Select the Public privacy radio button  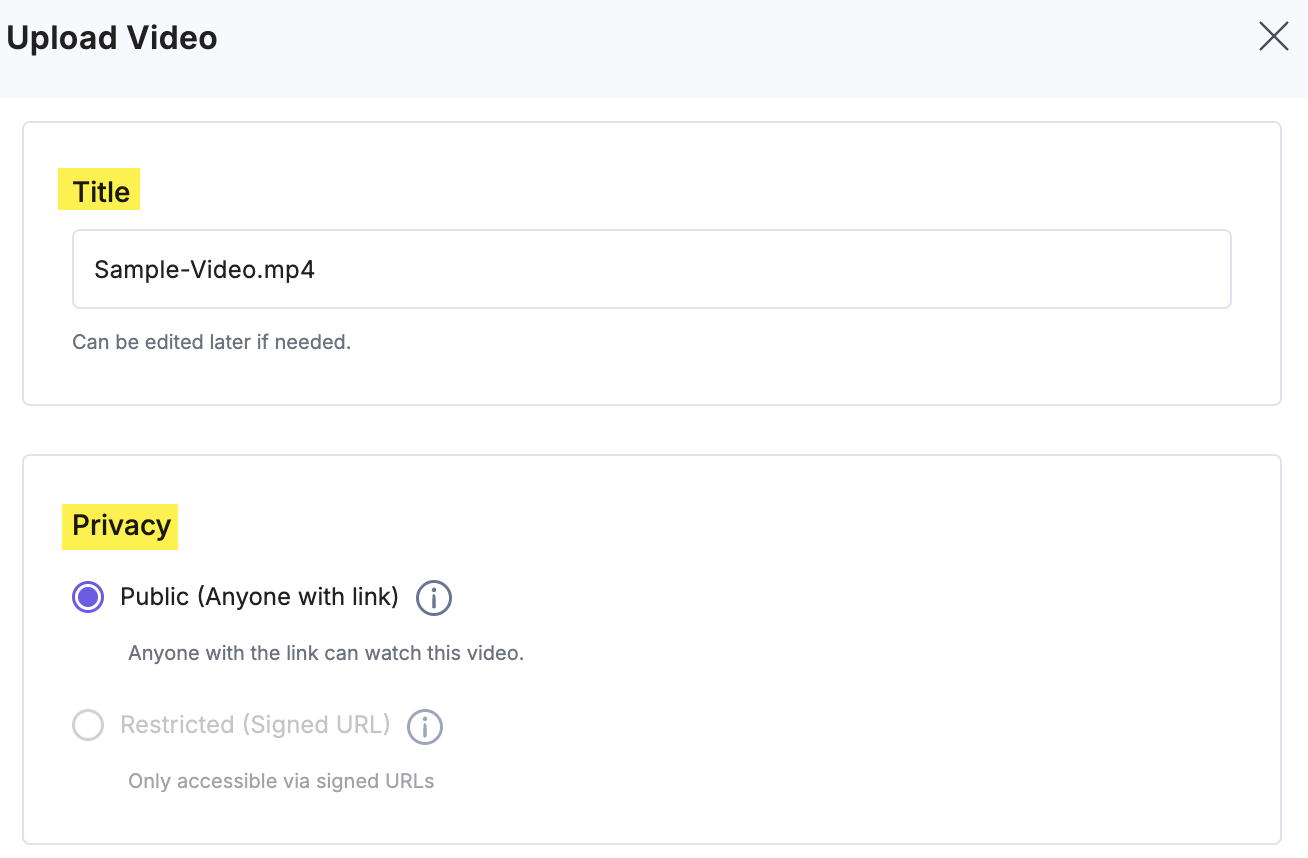pos(88,597)
